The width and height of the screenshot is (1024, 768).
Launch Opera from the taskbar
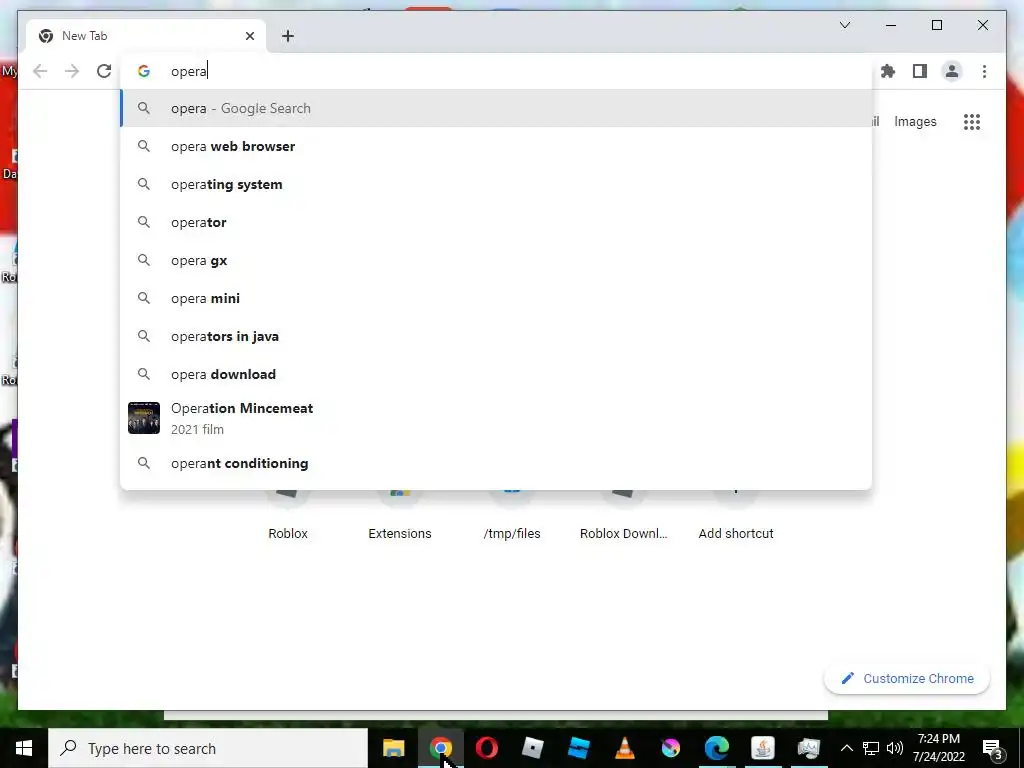pyautogui.click(x=487, y=748)
